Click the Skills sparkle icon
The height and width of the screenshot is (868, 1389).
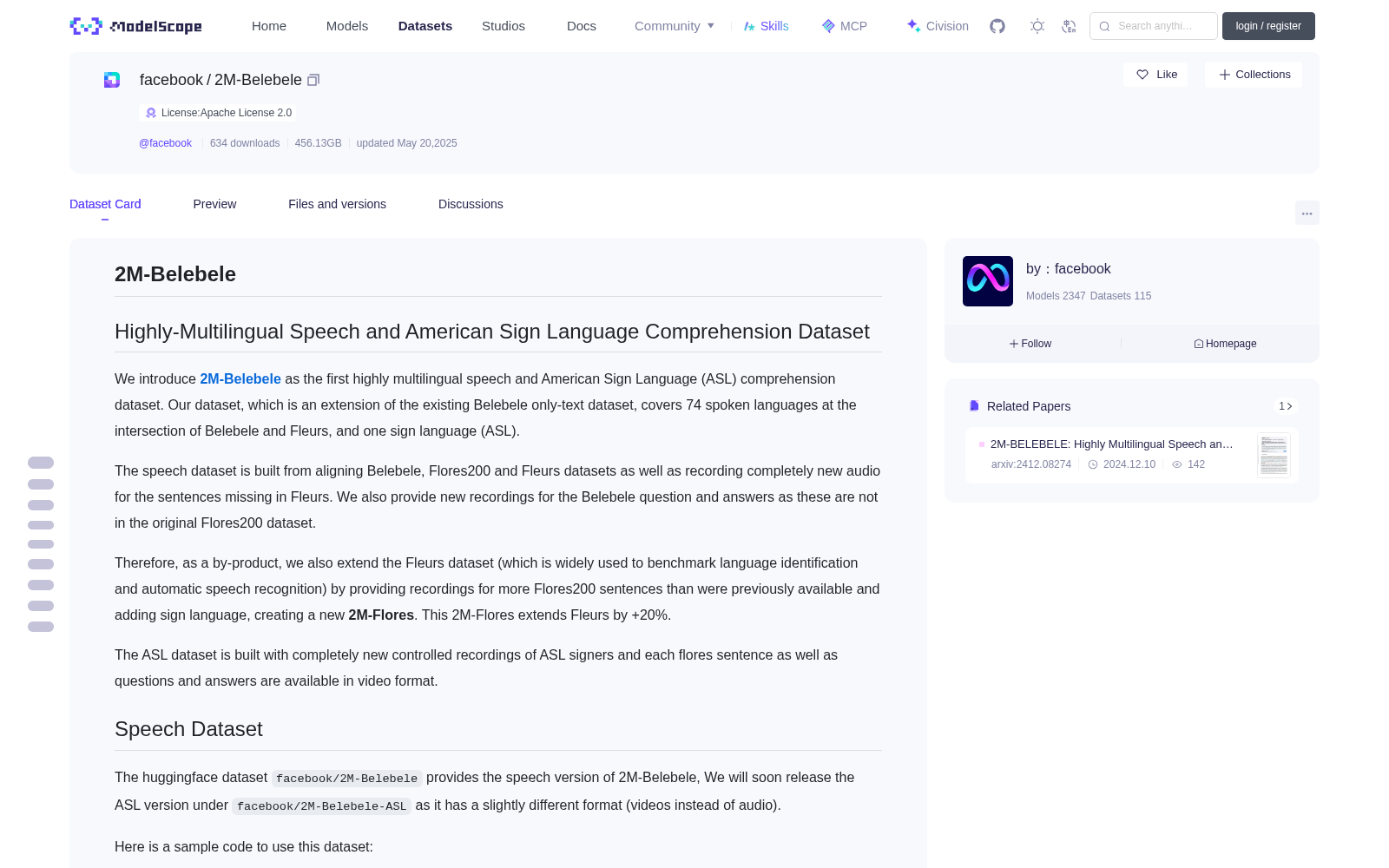749,26
